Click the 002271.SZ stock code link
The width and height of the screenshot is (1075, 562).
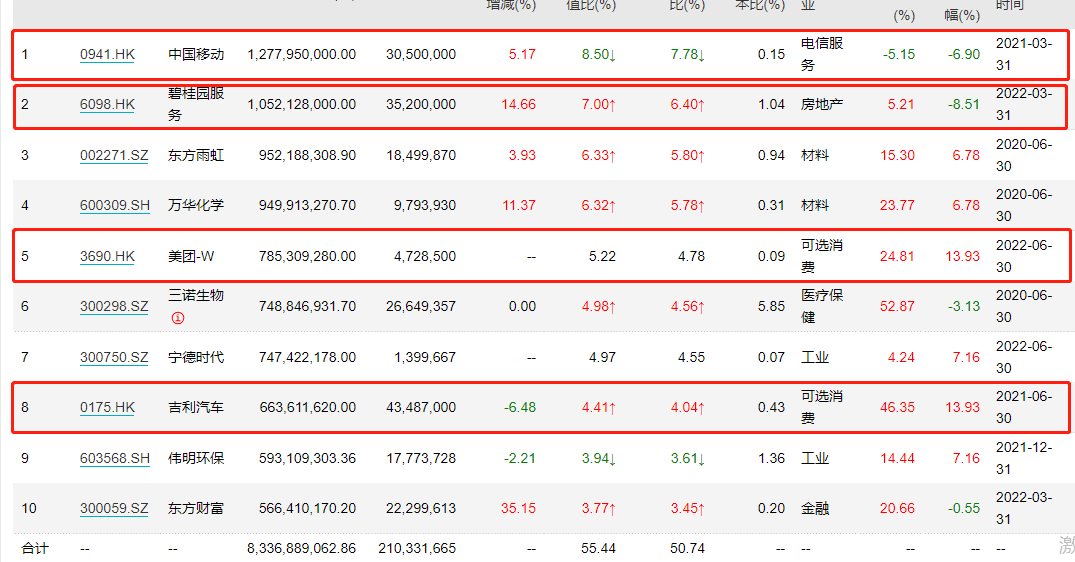[x=114, y=155]
